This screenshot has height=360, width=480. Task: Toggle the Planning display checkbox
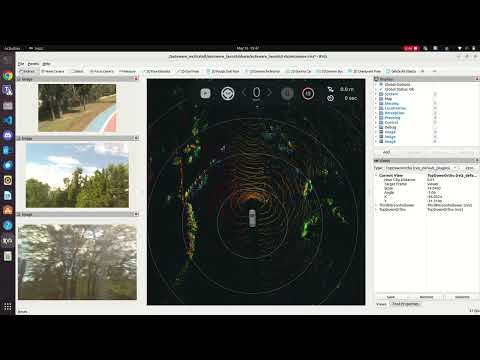pos(435,118)
